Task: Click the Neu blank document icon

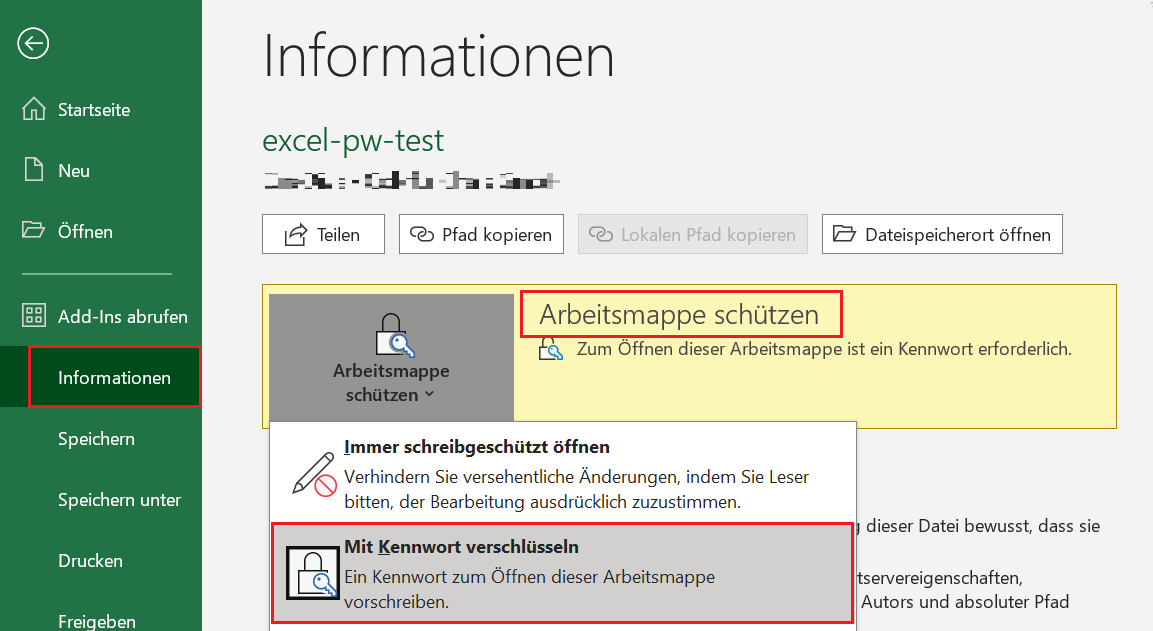Action: click(34, 170)
